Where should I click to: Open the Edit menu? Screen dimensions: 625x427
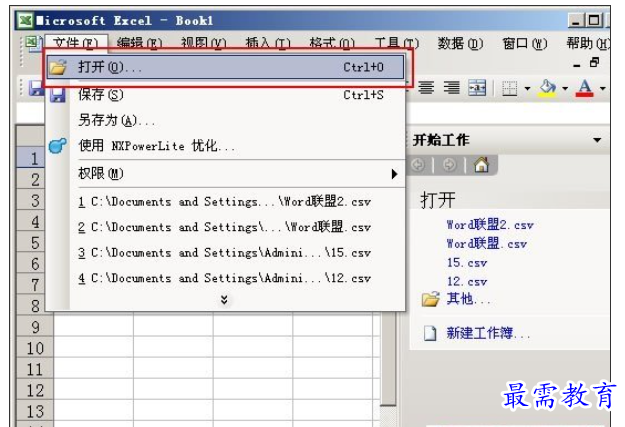click(140, 43)
